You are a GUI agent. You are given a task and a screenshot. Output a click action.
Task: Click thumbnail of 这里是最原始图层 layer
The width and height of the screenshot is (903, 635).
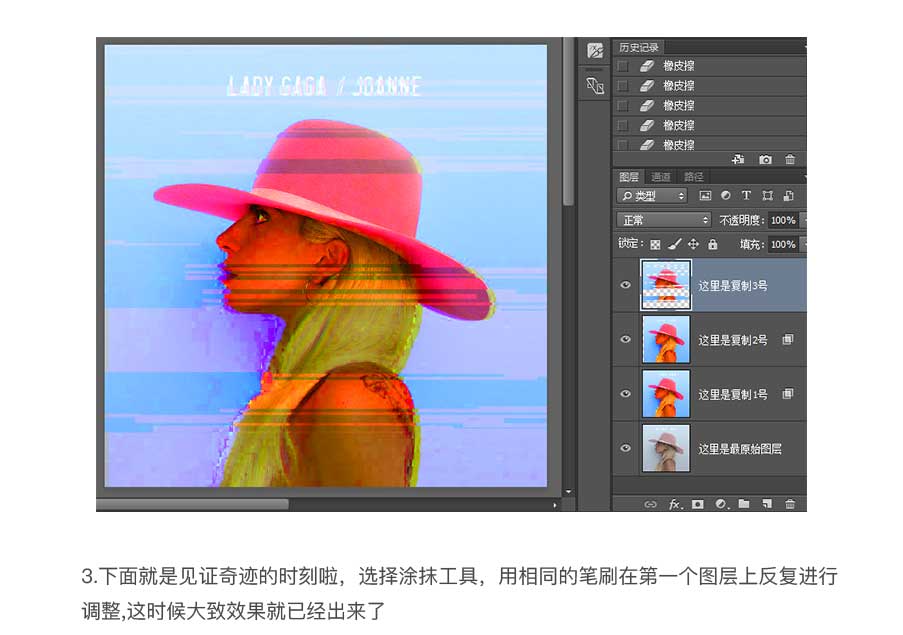[666, 448]
